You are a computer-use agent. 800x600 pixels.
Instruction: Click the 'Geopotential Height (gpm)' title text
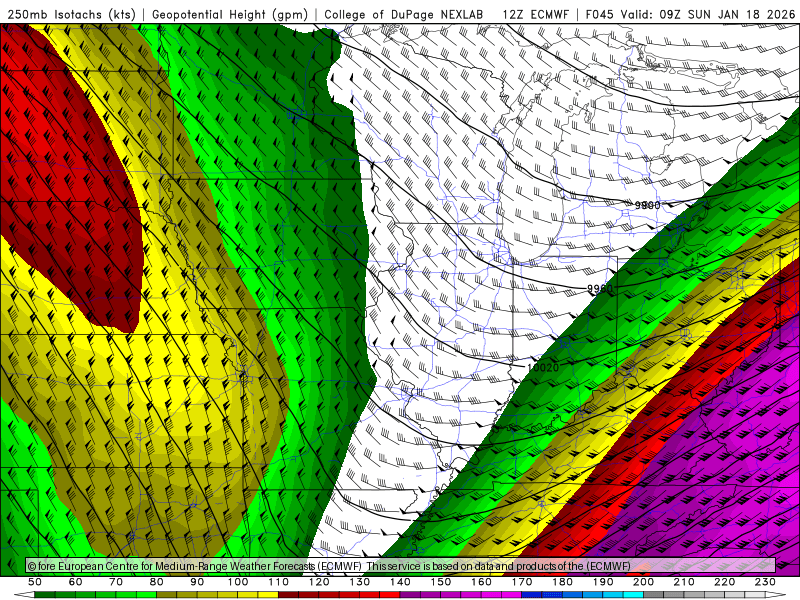(230, 15)
